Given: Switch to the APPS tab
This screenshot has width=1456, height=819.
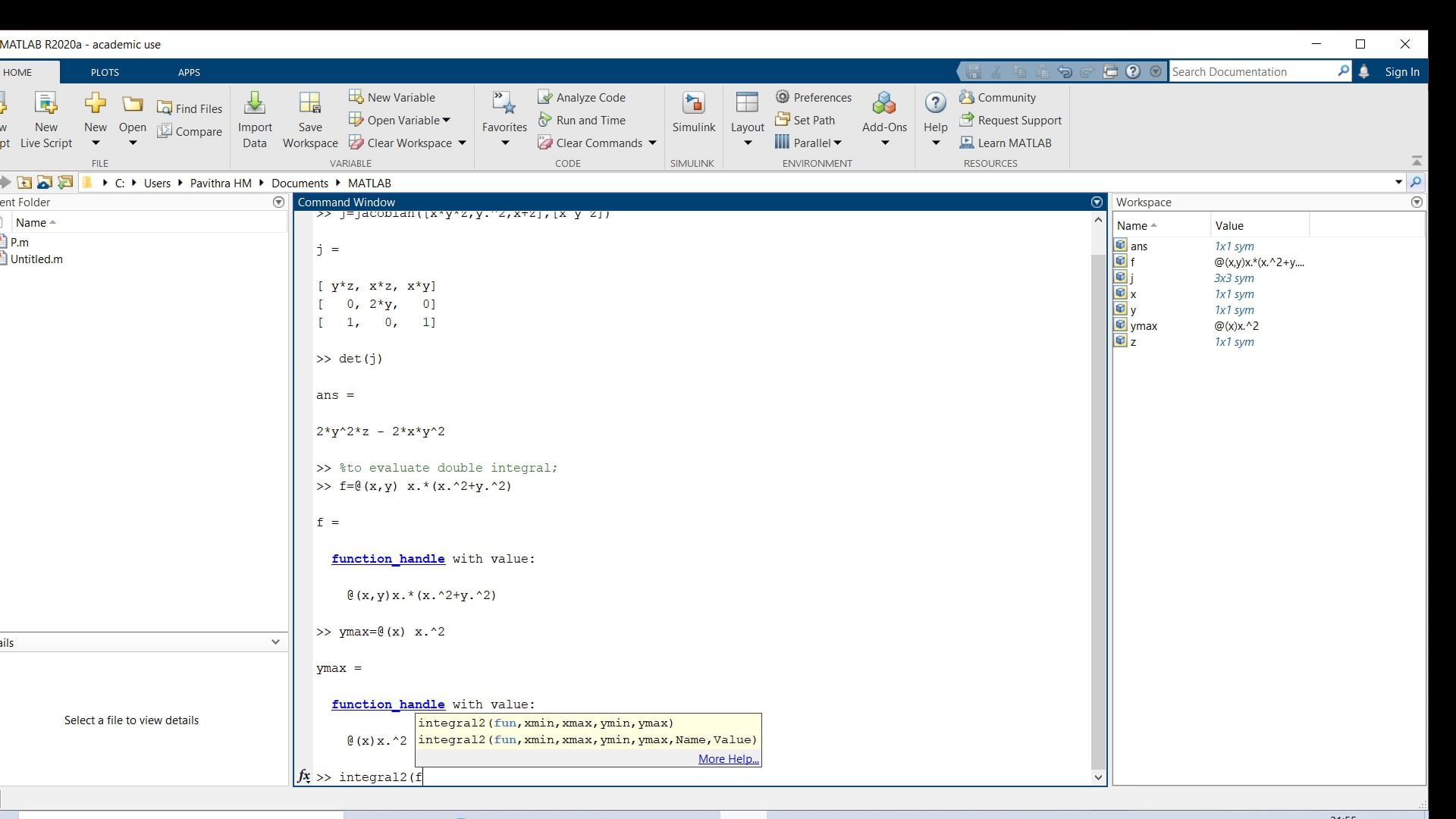Looking at the screenshot, I should pyautogui.click(x=189, y=72).
